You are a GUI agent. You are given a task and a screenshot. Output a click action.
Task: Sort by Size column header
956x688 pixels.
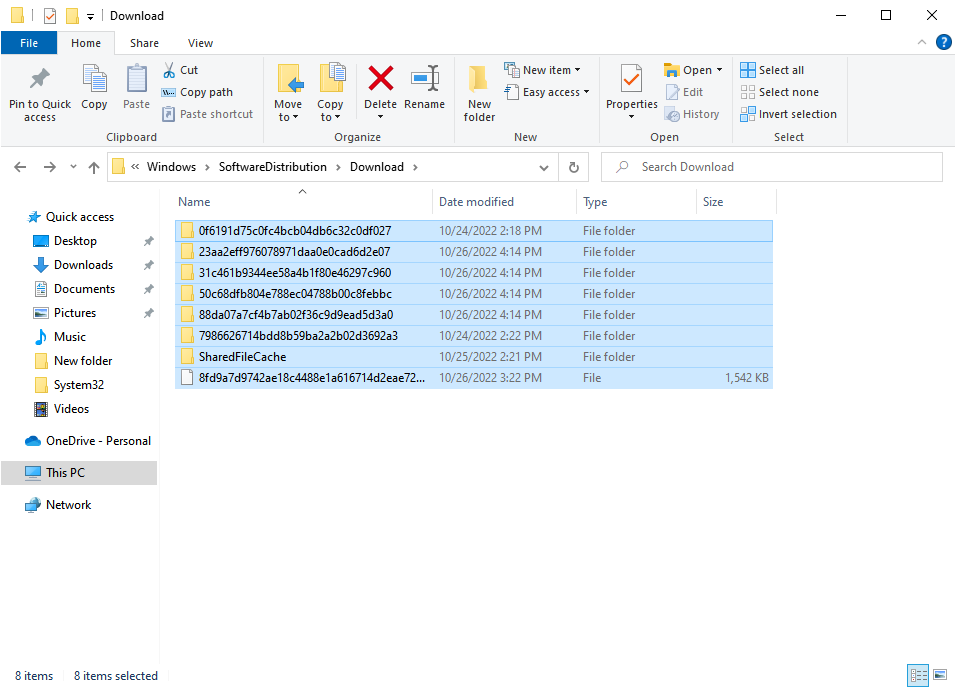(x=737, y=202)
